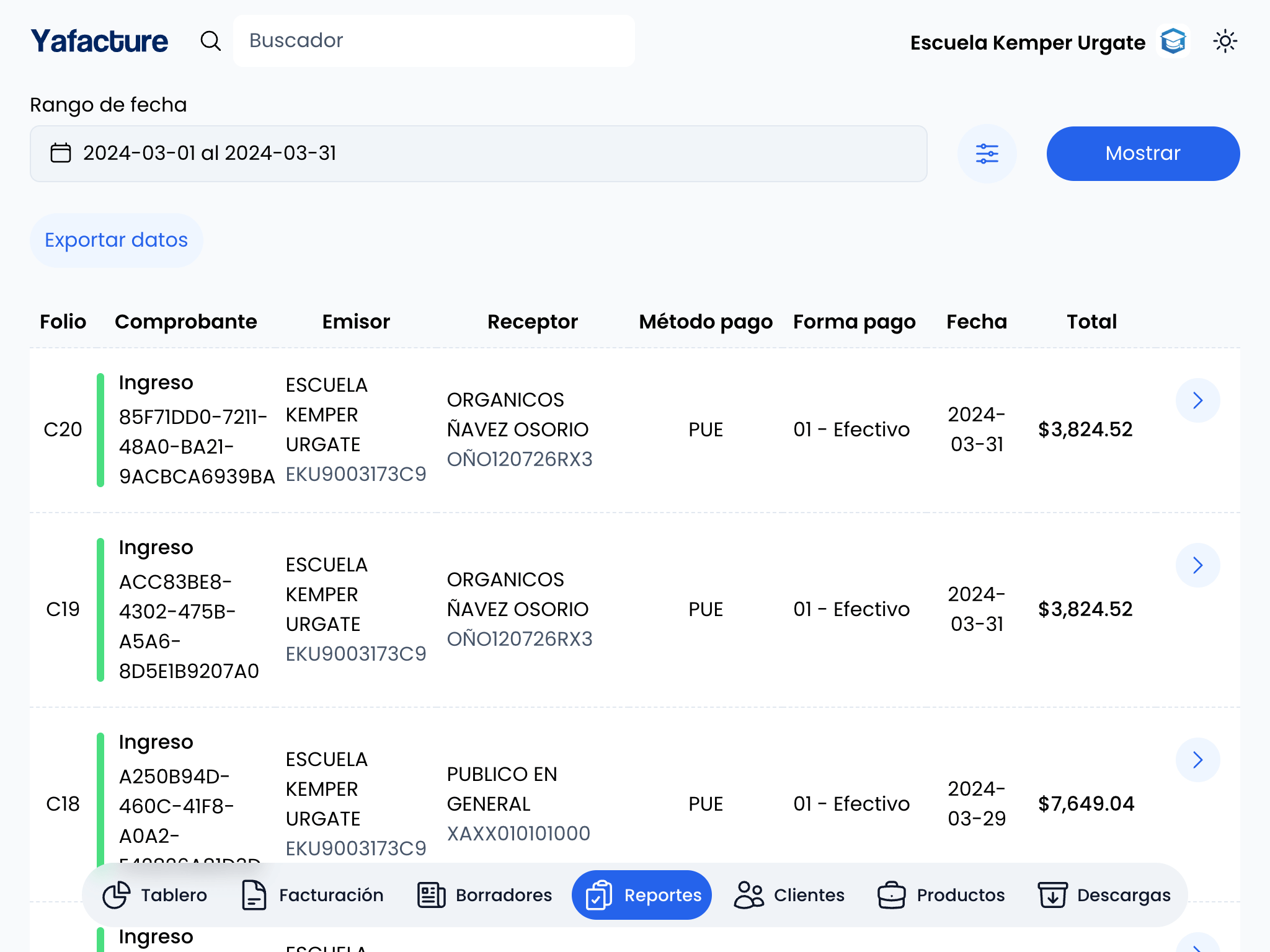Click UUID 85F71DD0-7211-48A0-BA21-9ACBCA6939BA
Image resolution: width=1270 pixels, height=952 pixels.
pyautogui.click(x=197, y=447)
